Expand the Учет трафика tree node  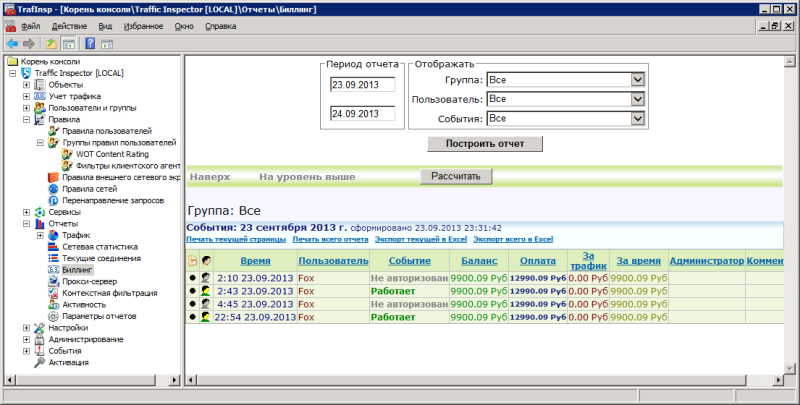coord(26,96)
